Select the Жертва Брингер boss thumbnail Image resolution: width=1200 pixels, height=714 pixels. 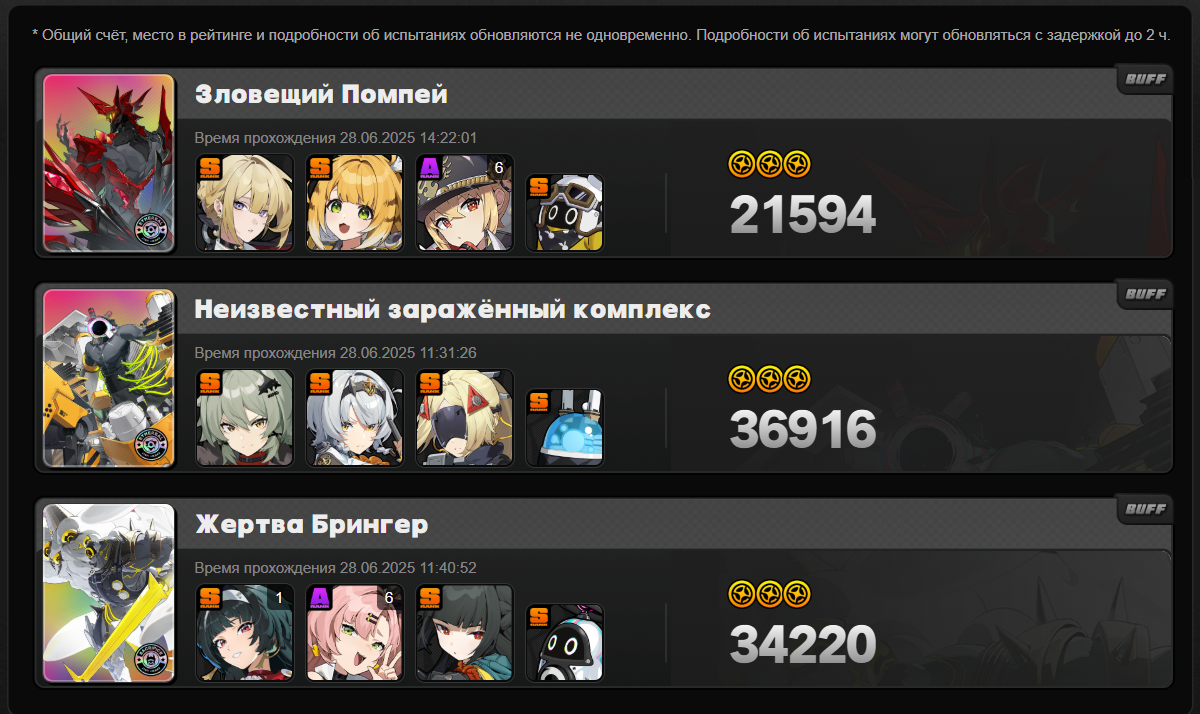(110, 593)
